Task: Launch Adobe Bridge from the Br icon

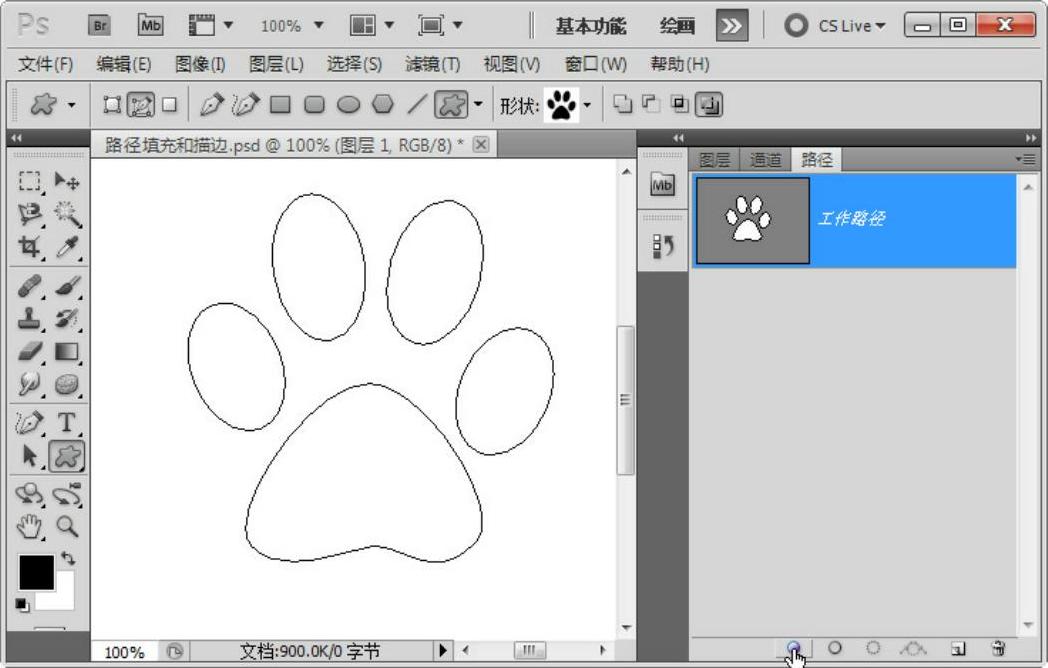Action: [x=100, y=25]
